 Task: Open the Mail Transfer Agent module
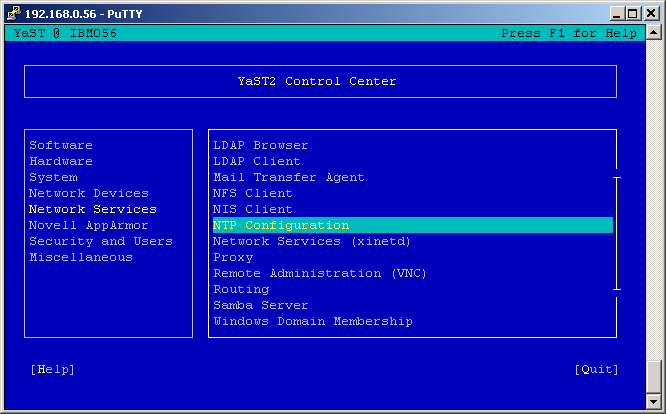click(x=289, y=177)
